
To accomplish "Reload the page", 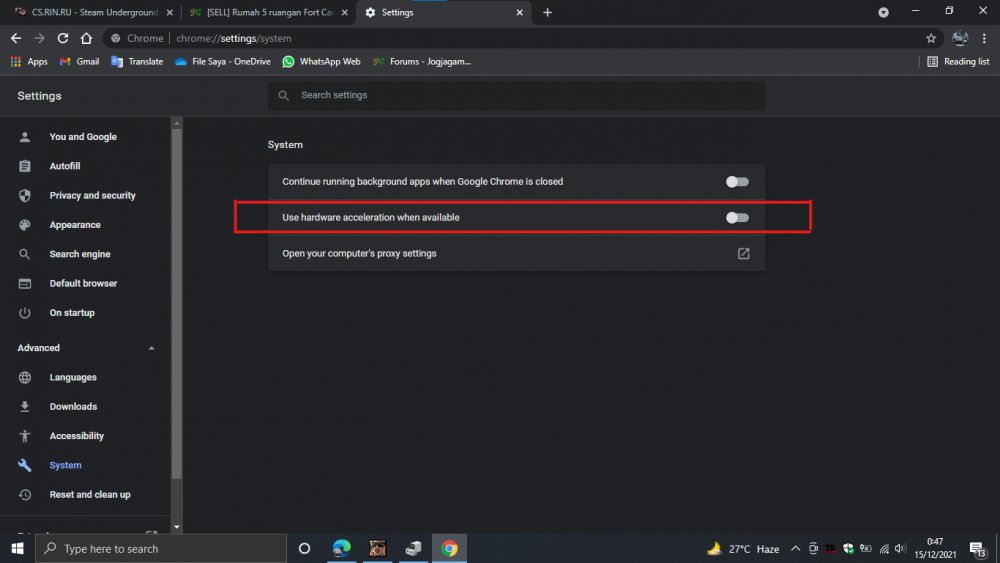I will pyautogui.click(x=62, y=38).
